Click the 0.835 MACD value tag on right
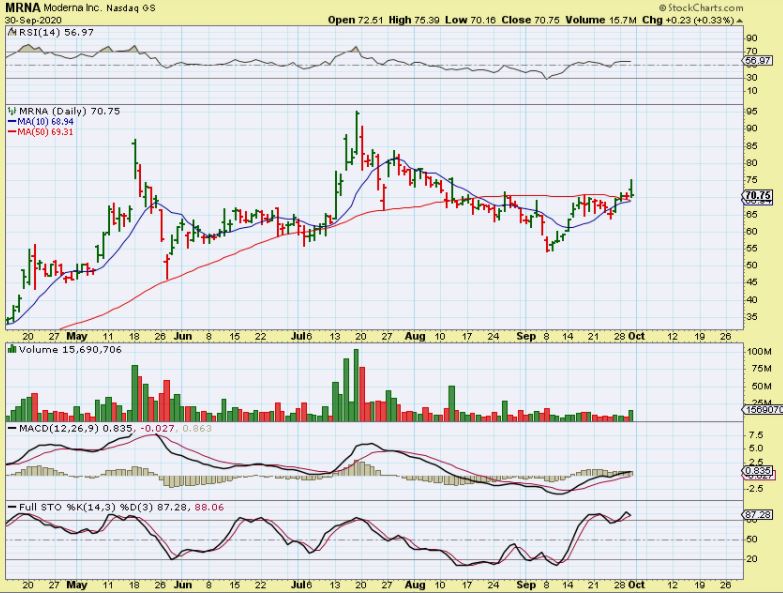 (758, 471)
